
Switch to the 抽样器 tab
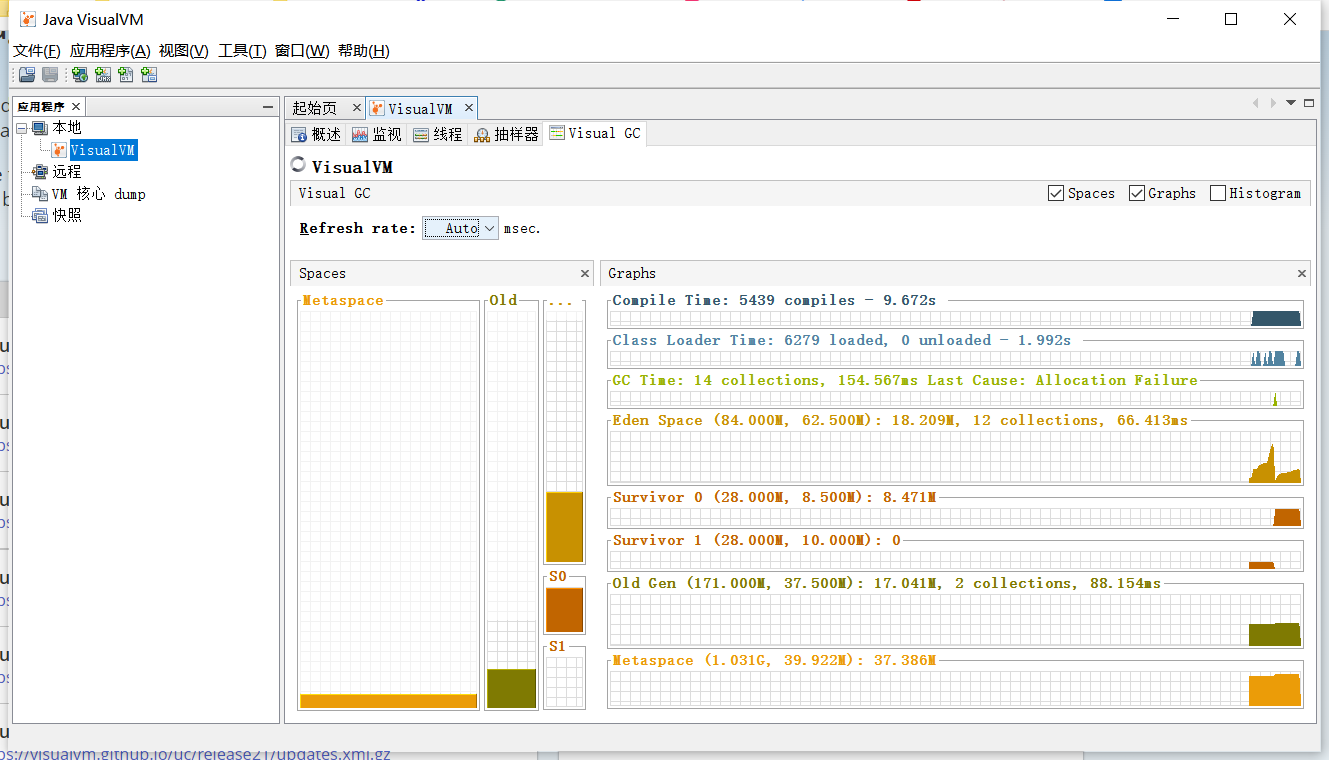pos(506,134)
